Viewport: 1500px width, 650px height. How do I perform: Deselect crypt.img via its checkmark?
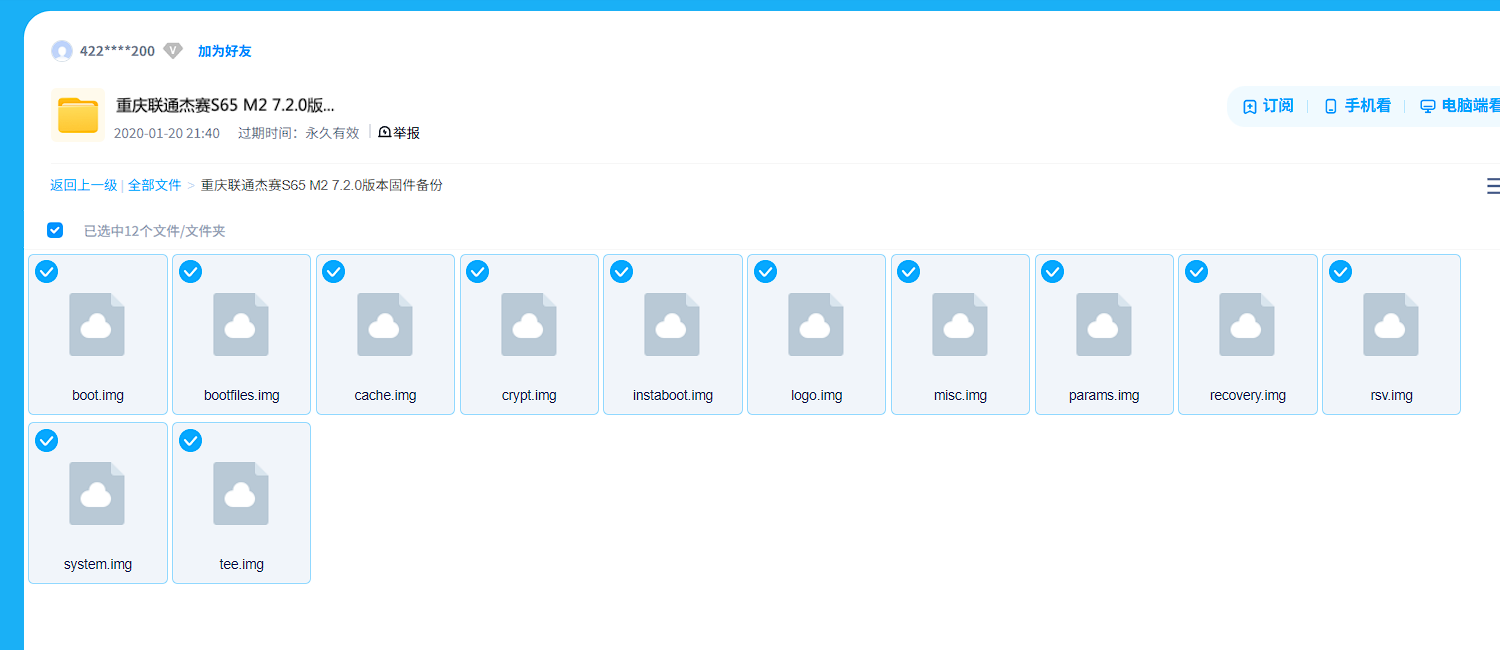478,271
